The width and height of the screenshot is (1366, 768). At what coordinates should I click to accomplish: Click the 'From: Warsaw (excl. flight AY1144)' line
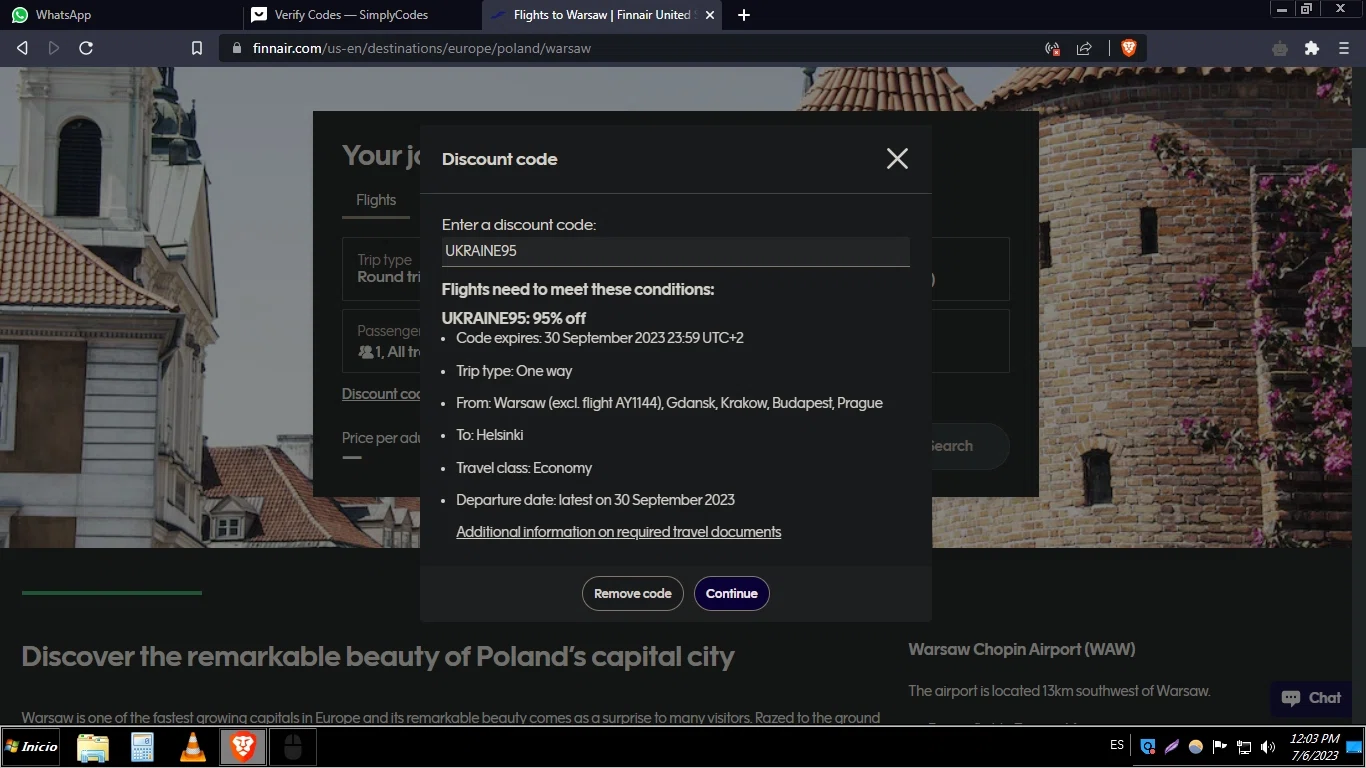click(x=670, y=403)
